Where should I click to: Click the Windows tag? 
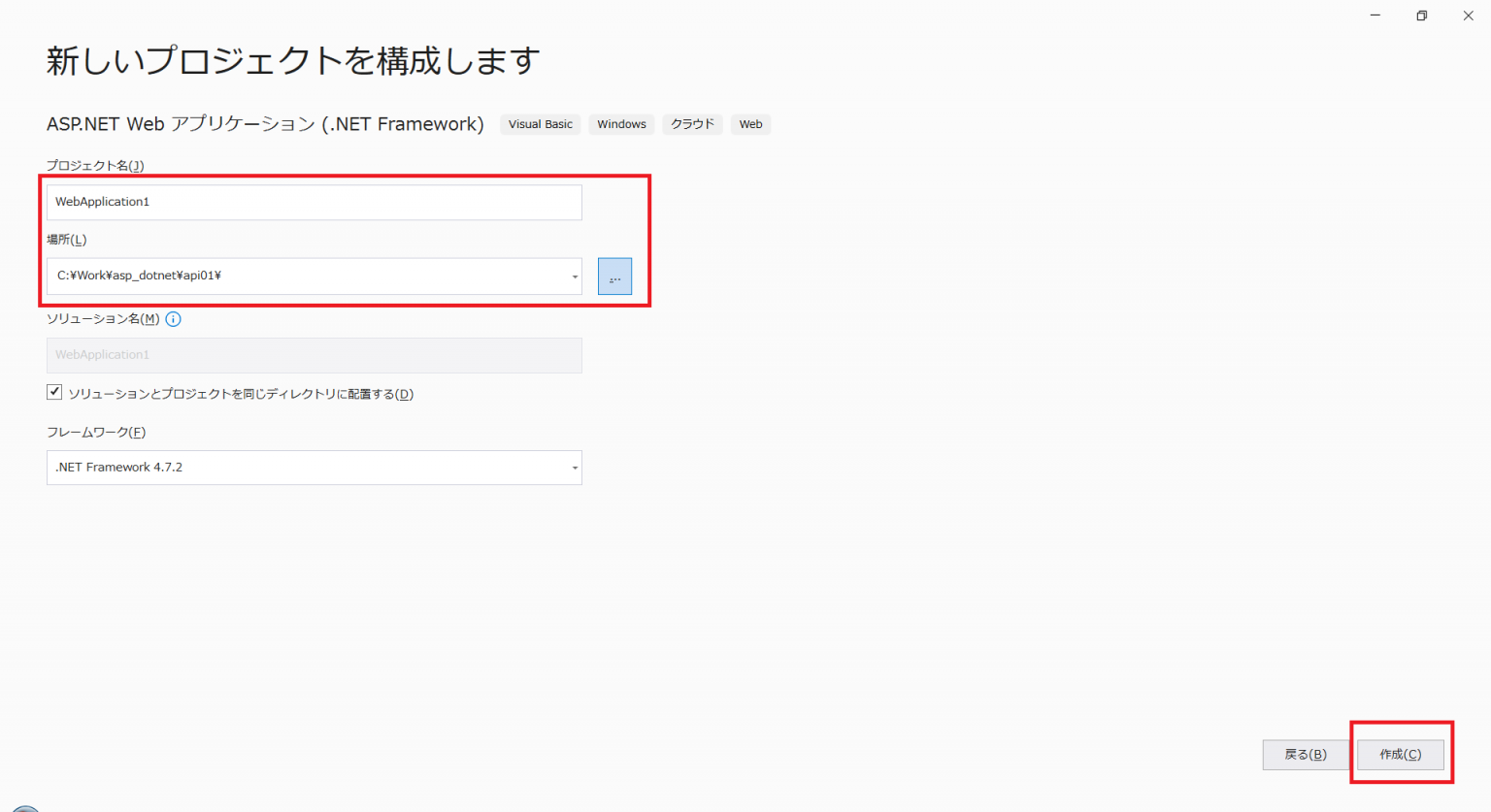tap(621, 124)
